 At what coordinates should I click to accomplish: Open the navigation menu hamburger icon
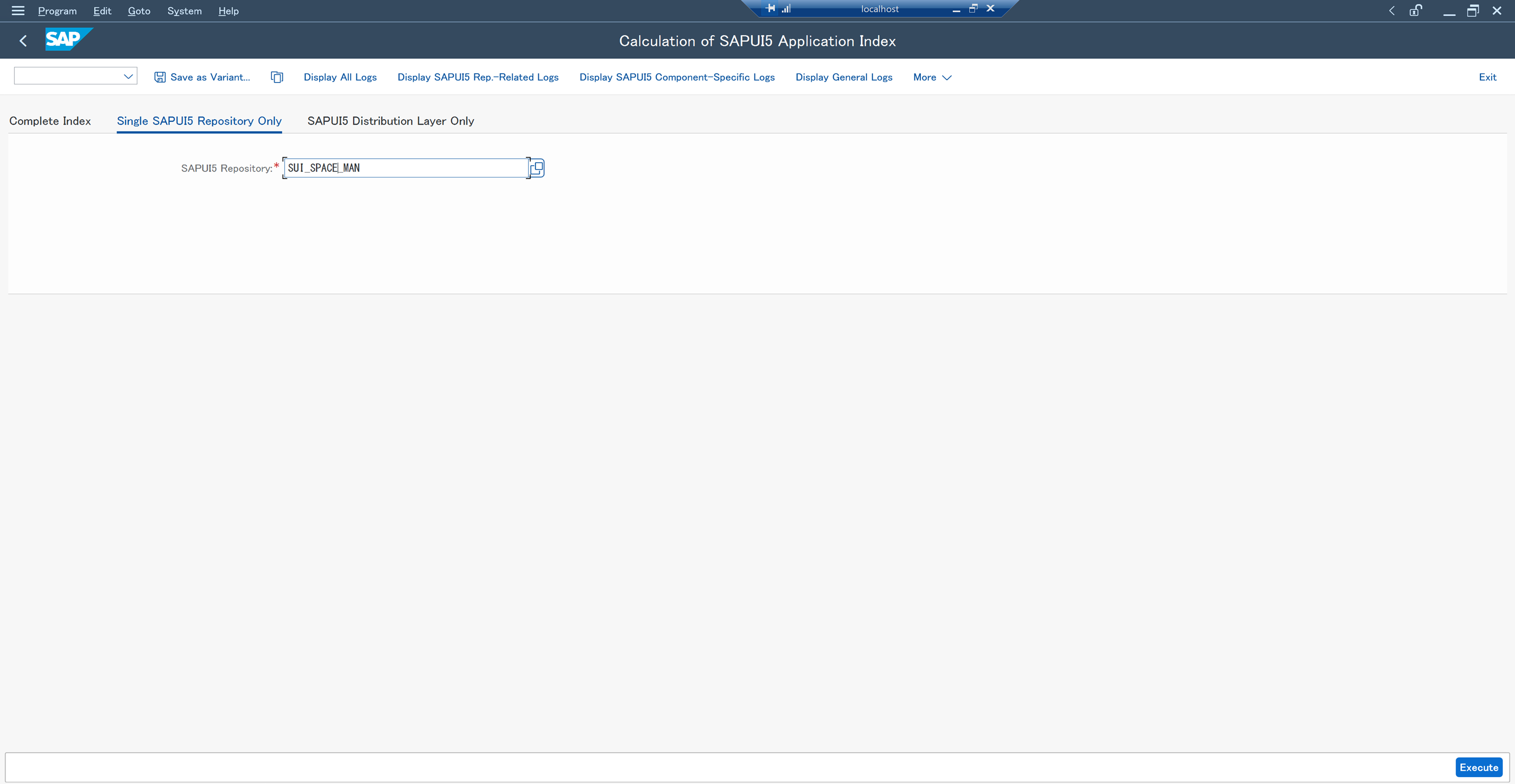pos(18,10)
